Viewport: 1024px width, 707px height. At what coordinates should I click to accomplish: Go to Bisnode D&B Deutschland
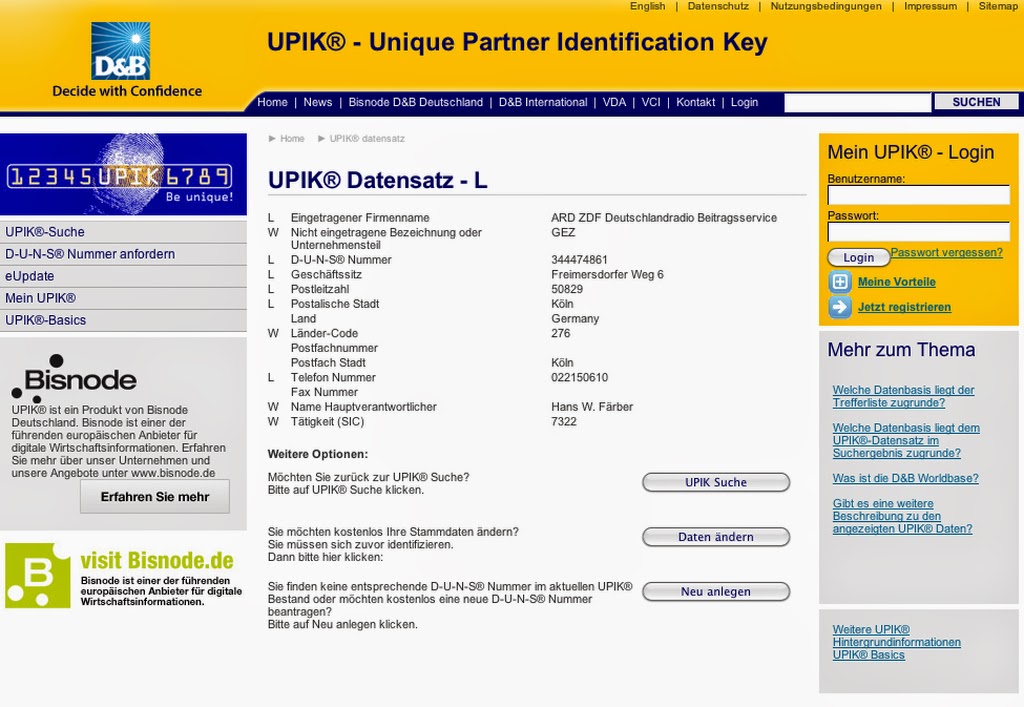pyautogui.click(x=415, y=102)
